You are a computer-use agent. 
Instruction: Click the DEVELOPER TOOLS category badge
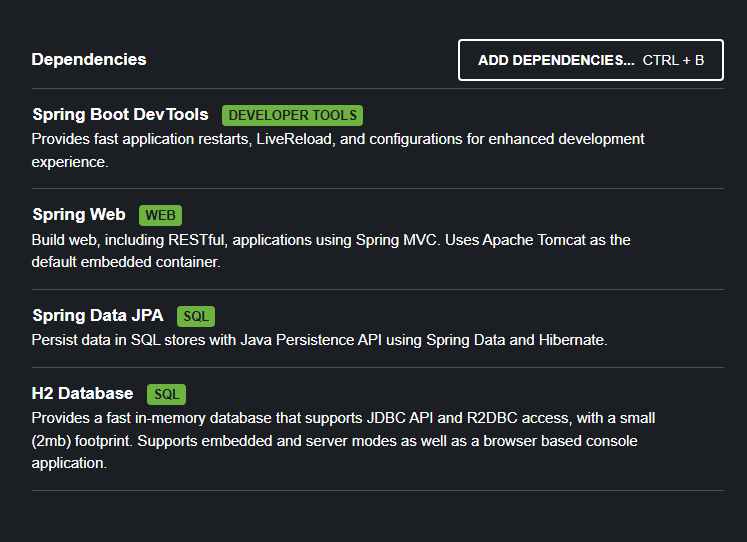[293, 115]
